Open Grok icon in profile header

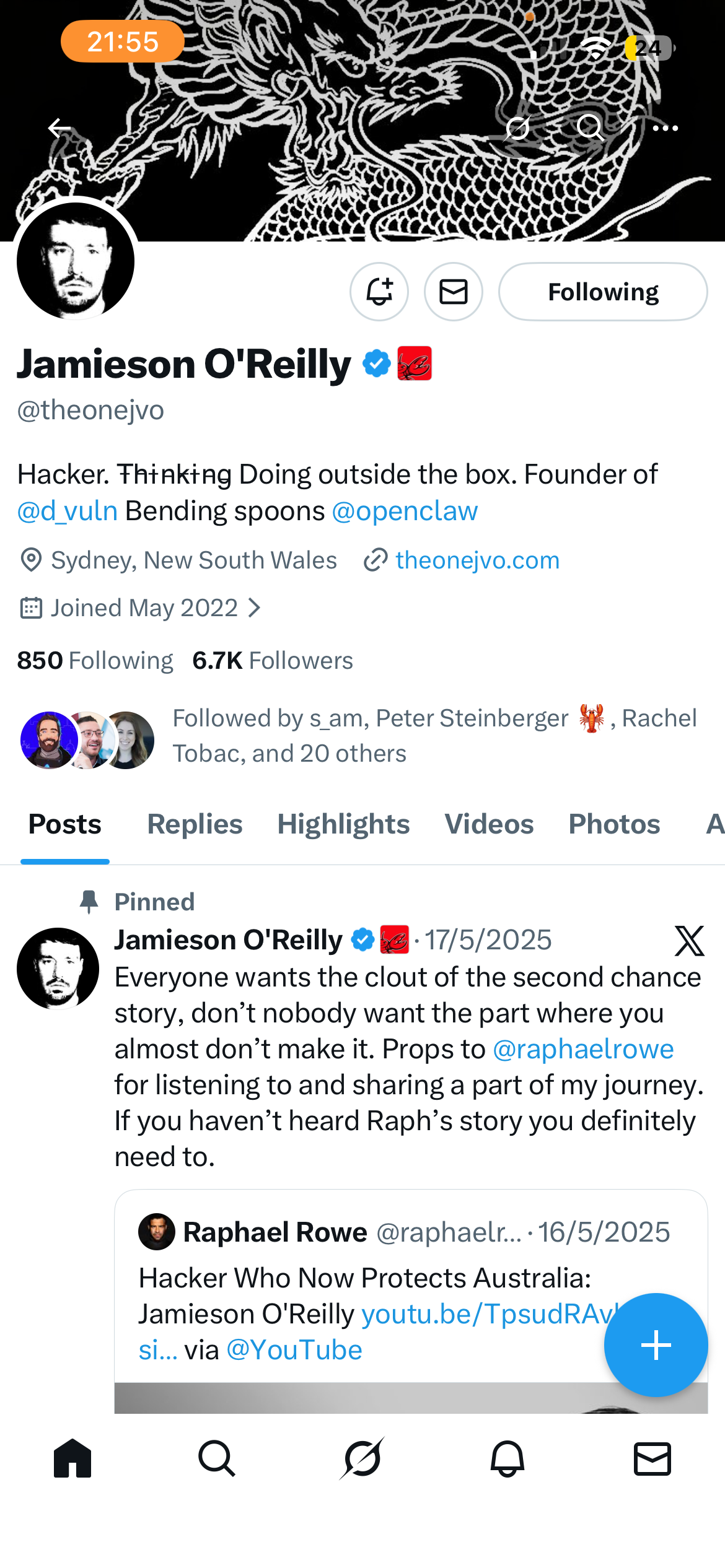pos(517,128)
